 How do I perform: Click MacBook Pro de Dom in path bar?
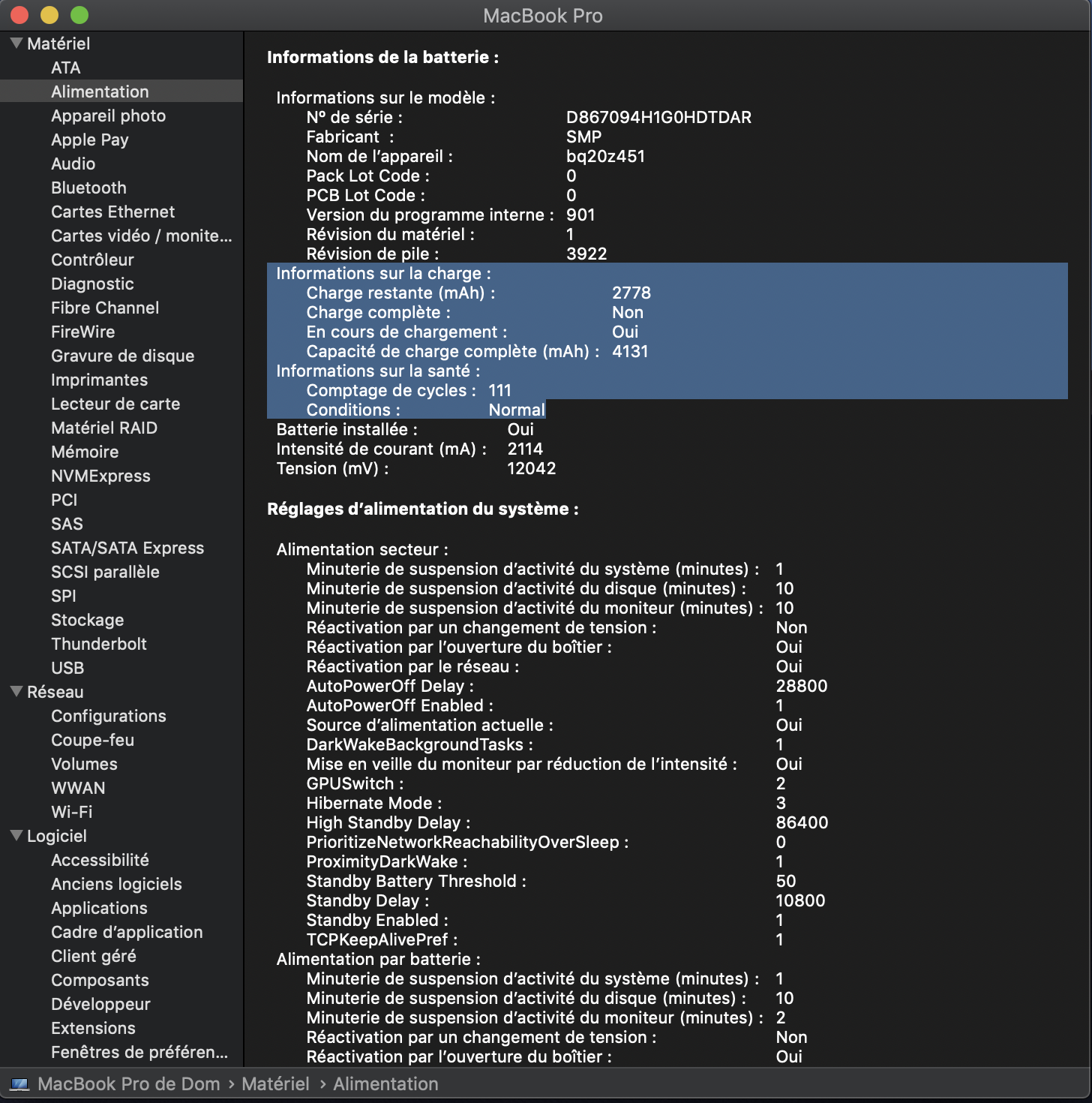(129, 1084)
